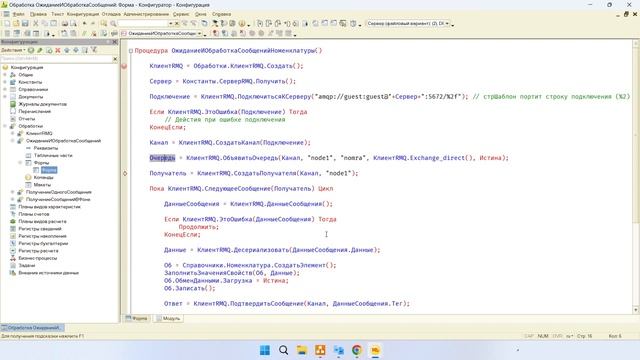Select Команды in the tree
The image size is (640, 360).
point(43,178)
